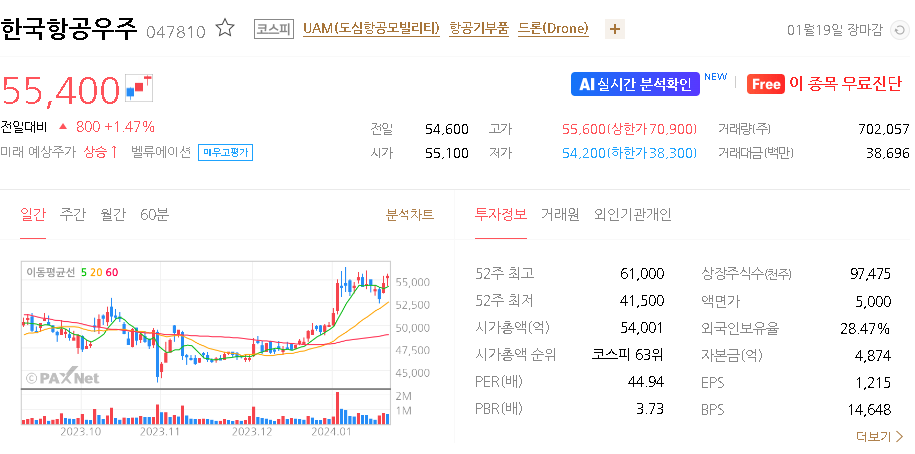Viewport: 915px width, 454px height.
Task: Click AI 실시간 분석확인 button
Action: pos(635,84)
